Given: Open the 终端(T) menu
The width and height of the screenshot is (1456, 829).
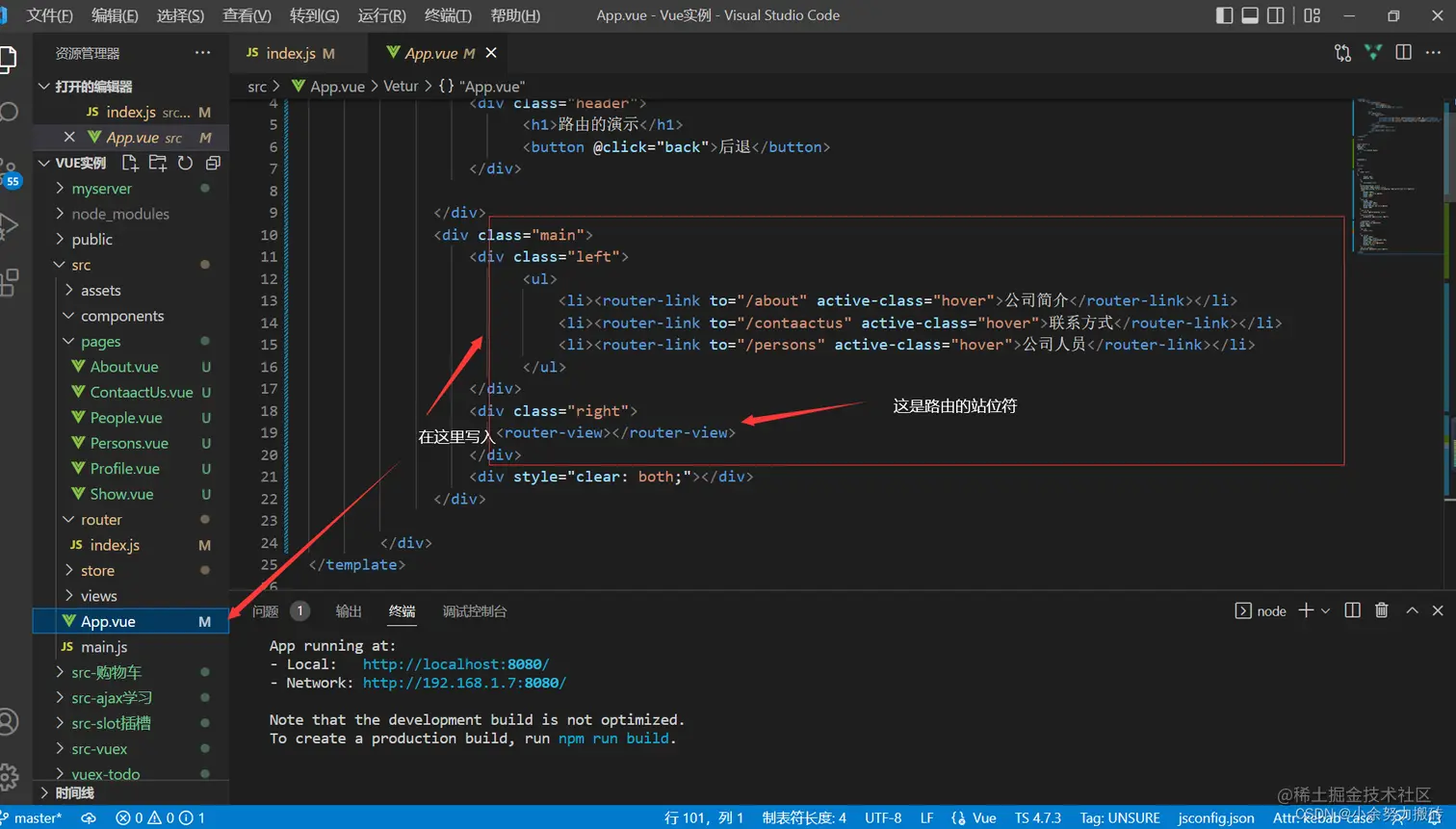Looking at the screenshot, I should [448, 15].
